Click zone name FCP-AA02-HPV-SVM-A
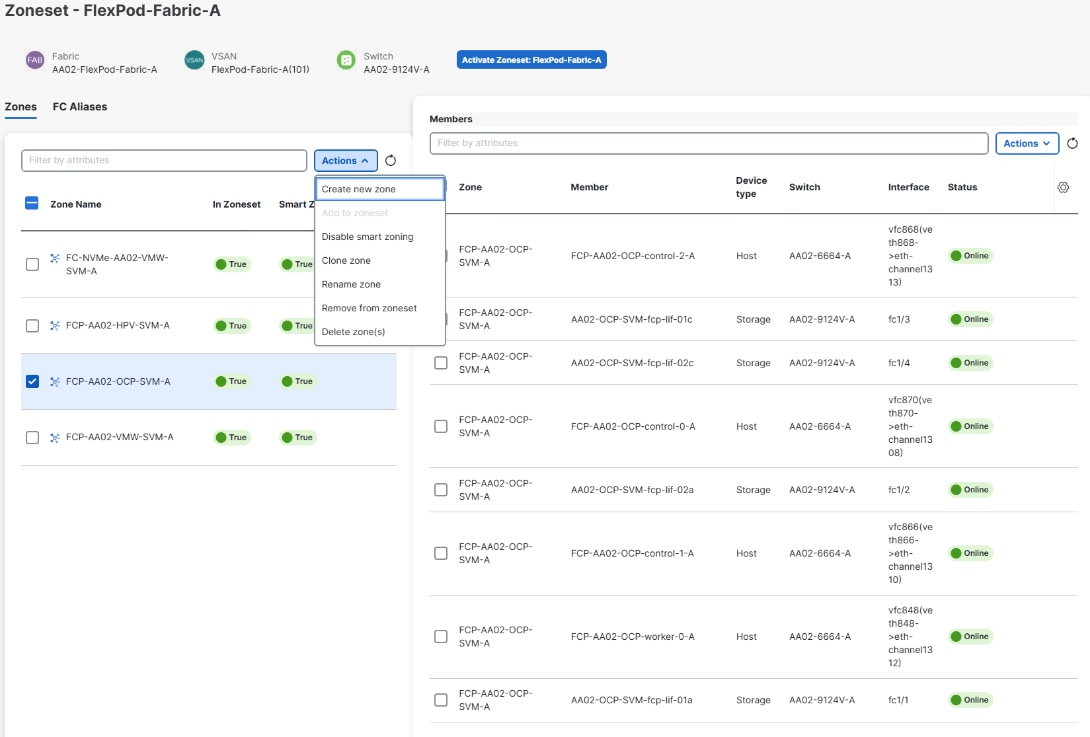Viewport: 1090px width, 737px height. coord(117,325)
